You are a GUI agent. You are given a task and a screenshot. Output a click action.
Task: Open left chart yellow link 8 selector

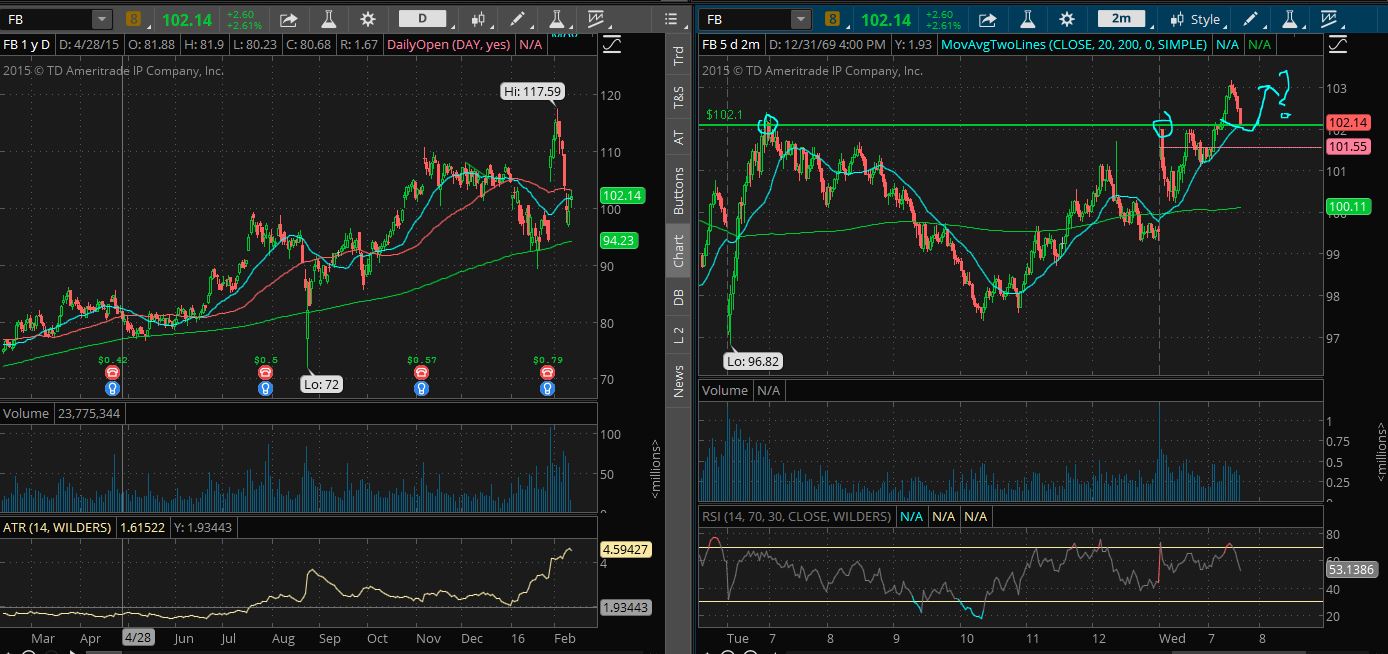click(x=134, y=19)
